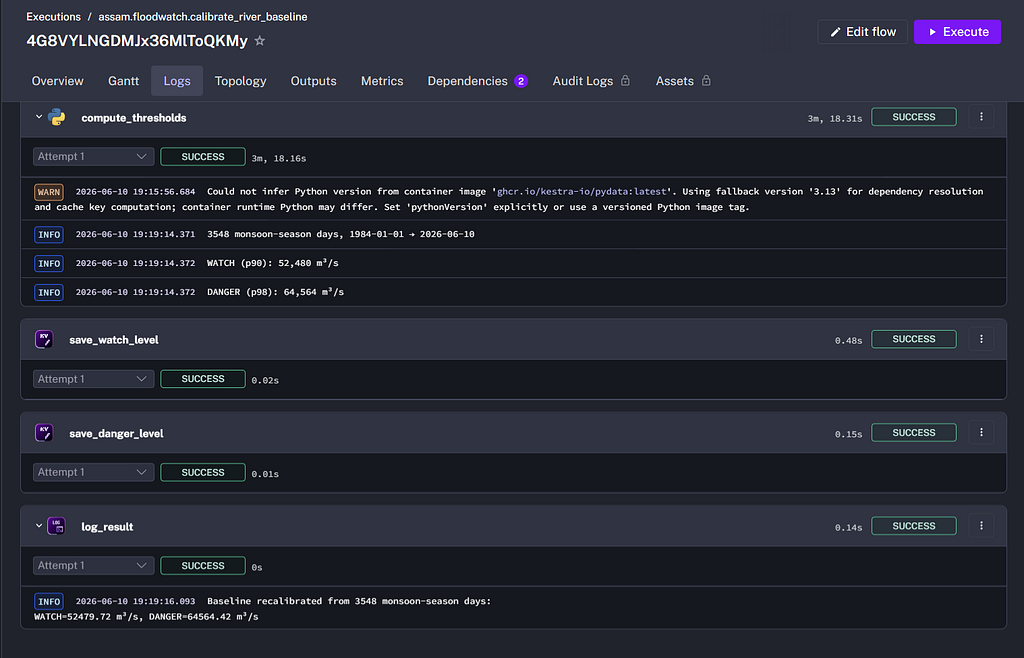Collapse the compute_thresholds task logs
Screen dimensions: 1024x658
[x=39, y=117]
